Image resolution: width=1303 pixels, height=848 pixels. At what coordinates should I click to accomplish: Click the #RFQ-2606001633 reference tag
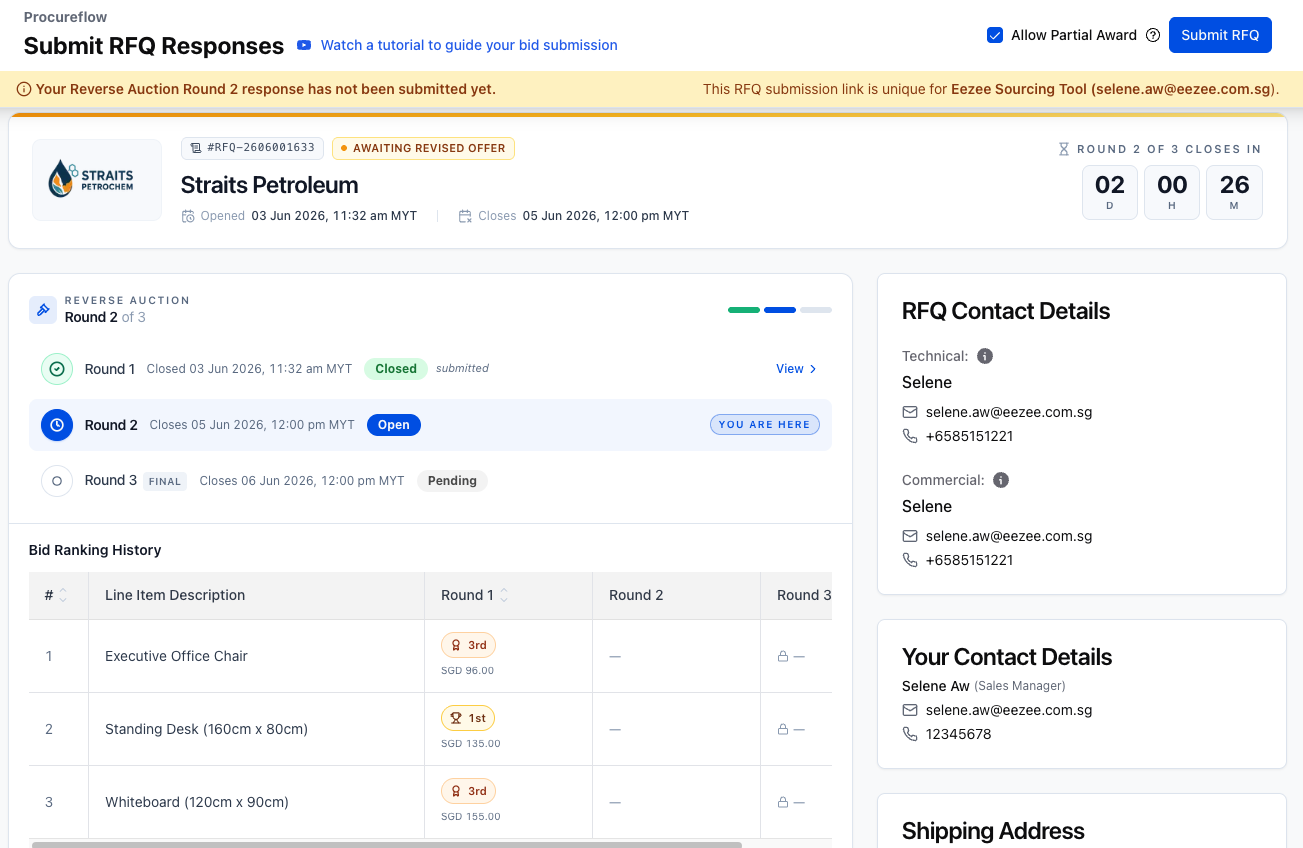click(252, 148)
